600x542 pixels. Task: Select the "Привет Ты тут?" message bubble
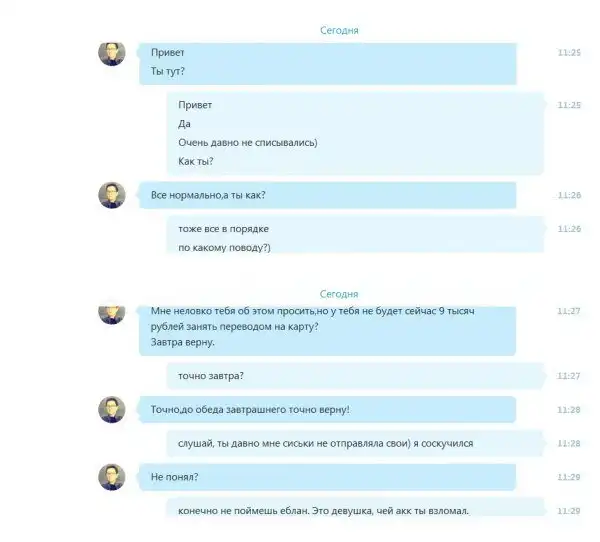(x=328, y=64)
